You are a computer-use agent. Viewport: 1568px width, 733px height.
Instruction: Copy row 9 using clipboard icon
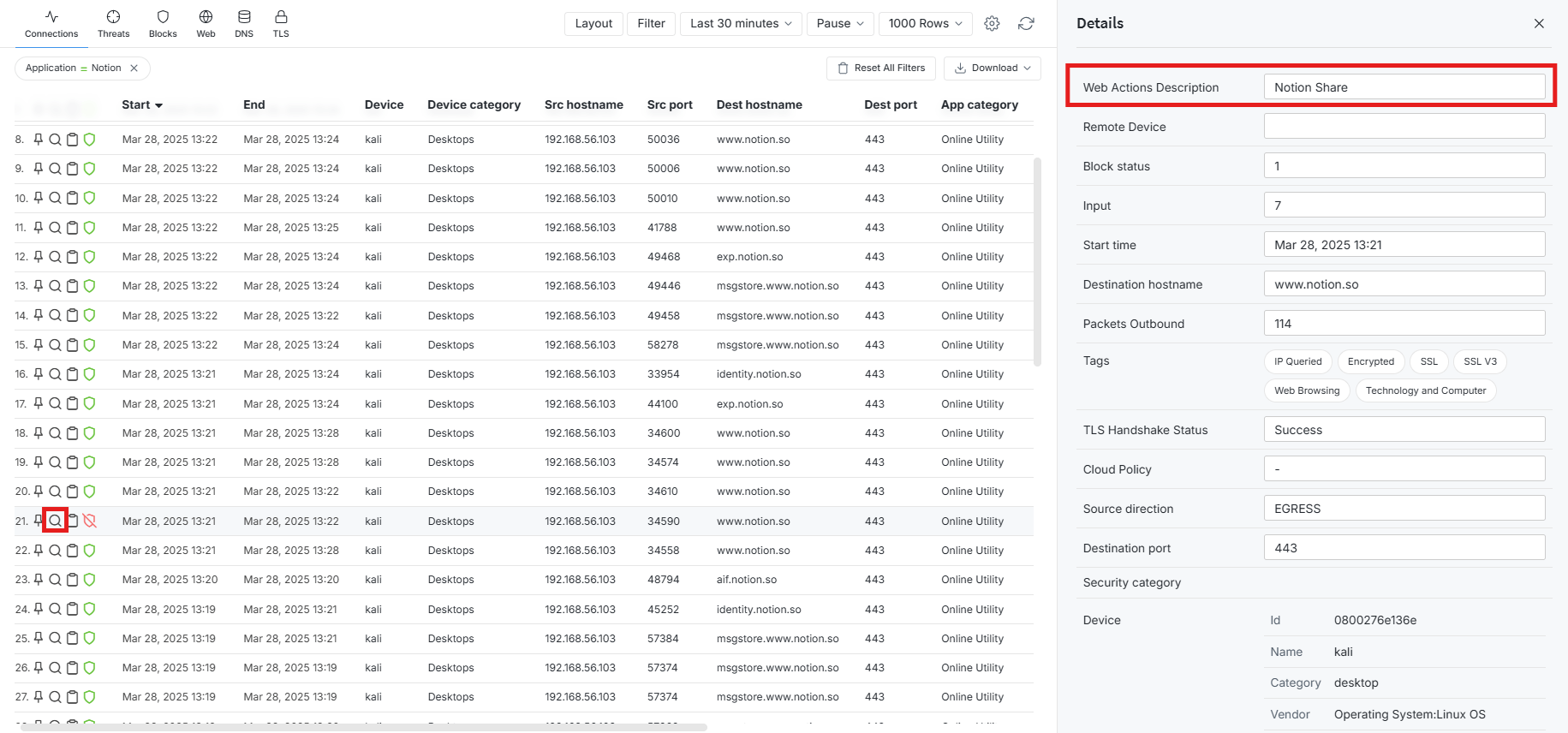click(73, 169)
